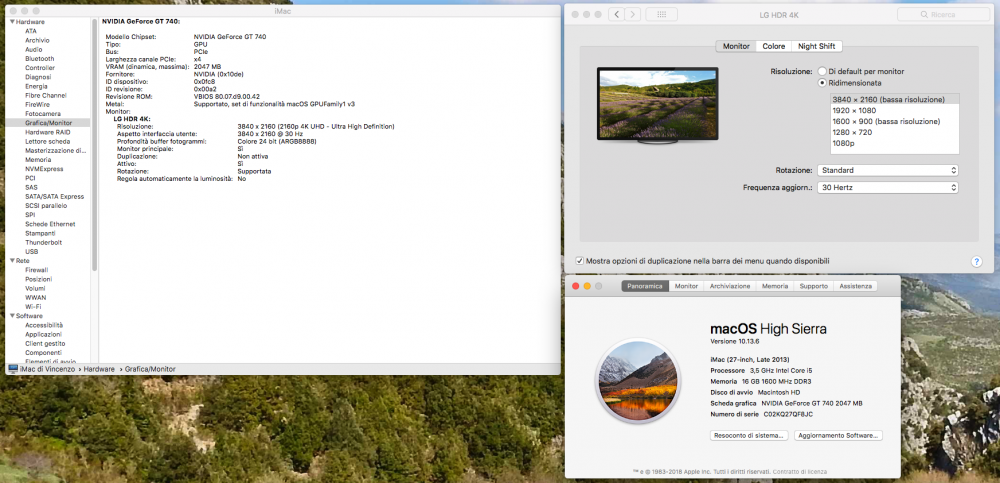
Task: Click the help question mark button
Action: [x=976, y=262]
